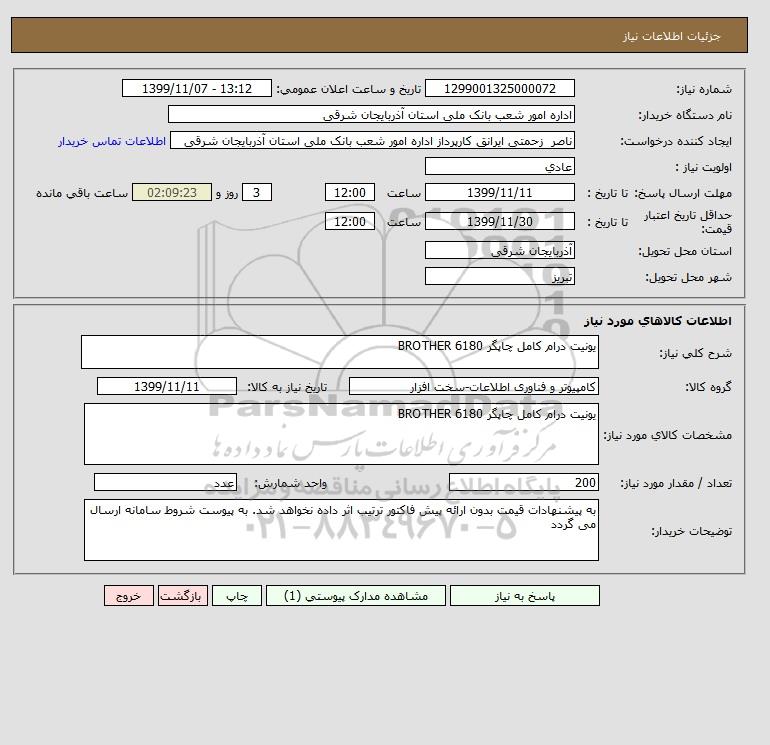Click the توضیحات خریدار label

[x=691, y=531]
